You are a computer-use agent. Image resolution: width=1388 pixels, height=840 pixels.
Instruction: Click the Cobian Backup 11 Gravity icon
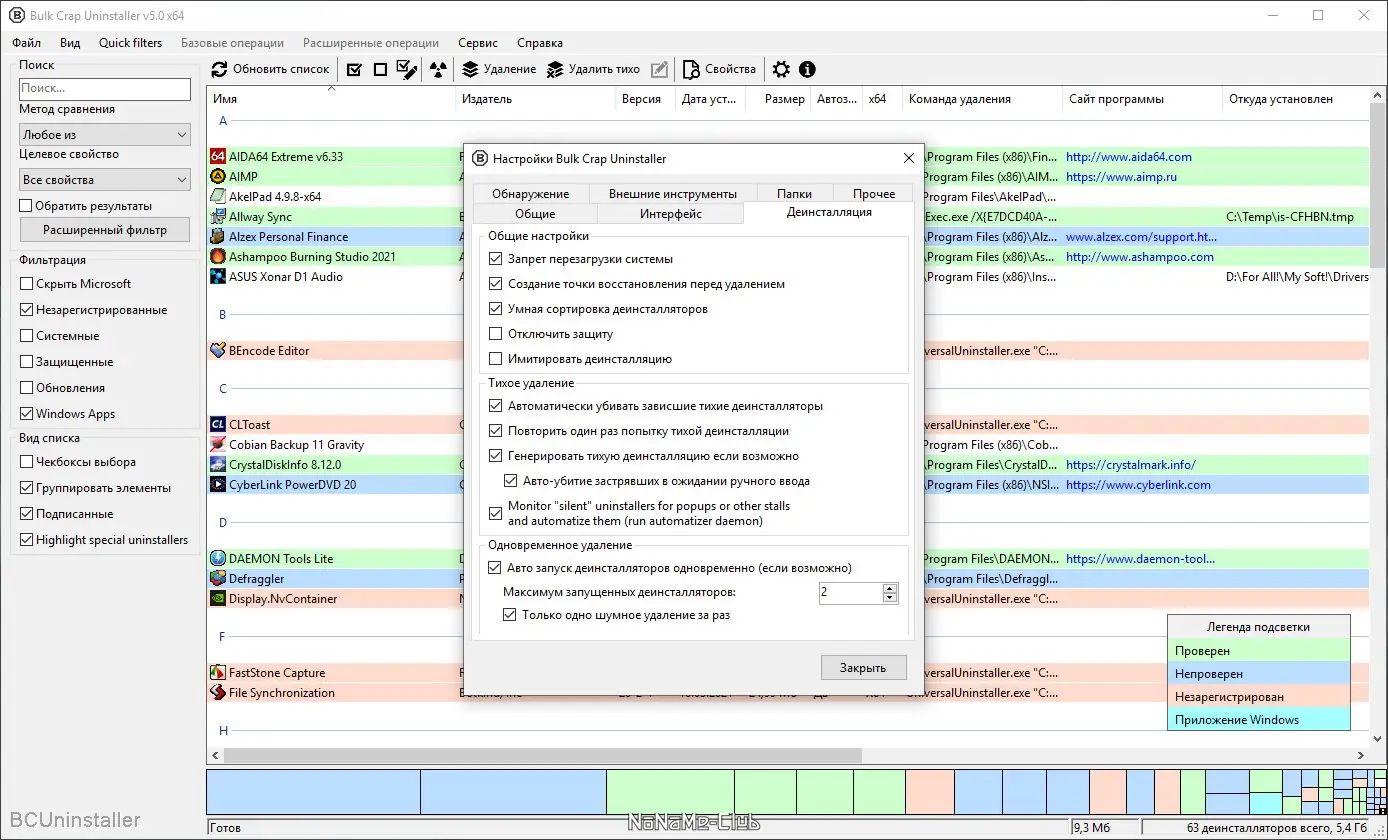(x=219, y=445)
